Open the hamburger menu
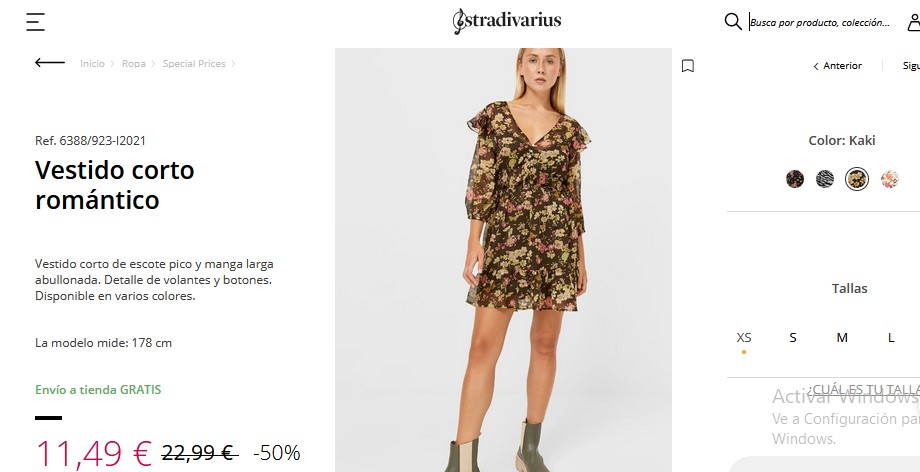 pyautogui.click(x=35, y=22)
